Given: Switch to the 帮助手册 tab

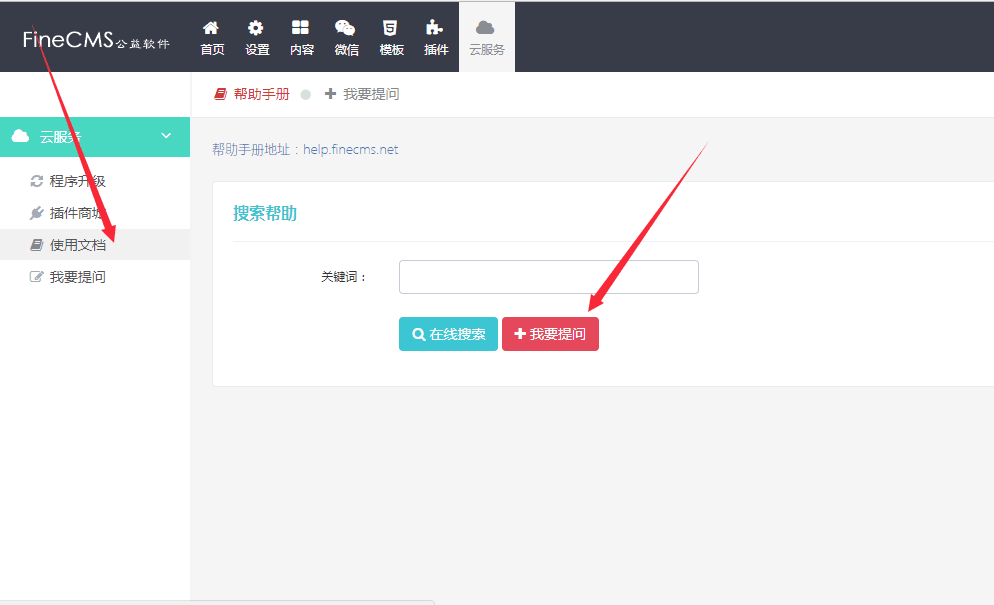Looking at the screenshot, I should 252,94.
